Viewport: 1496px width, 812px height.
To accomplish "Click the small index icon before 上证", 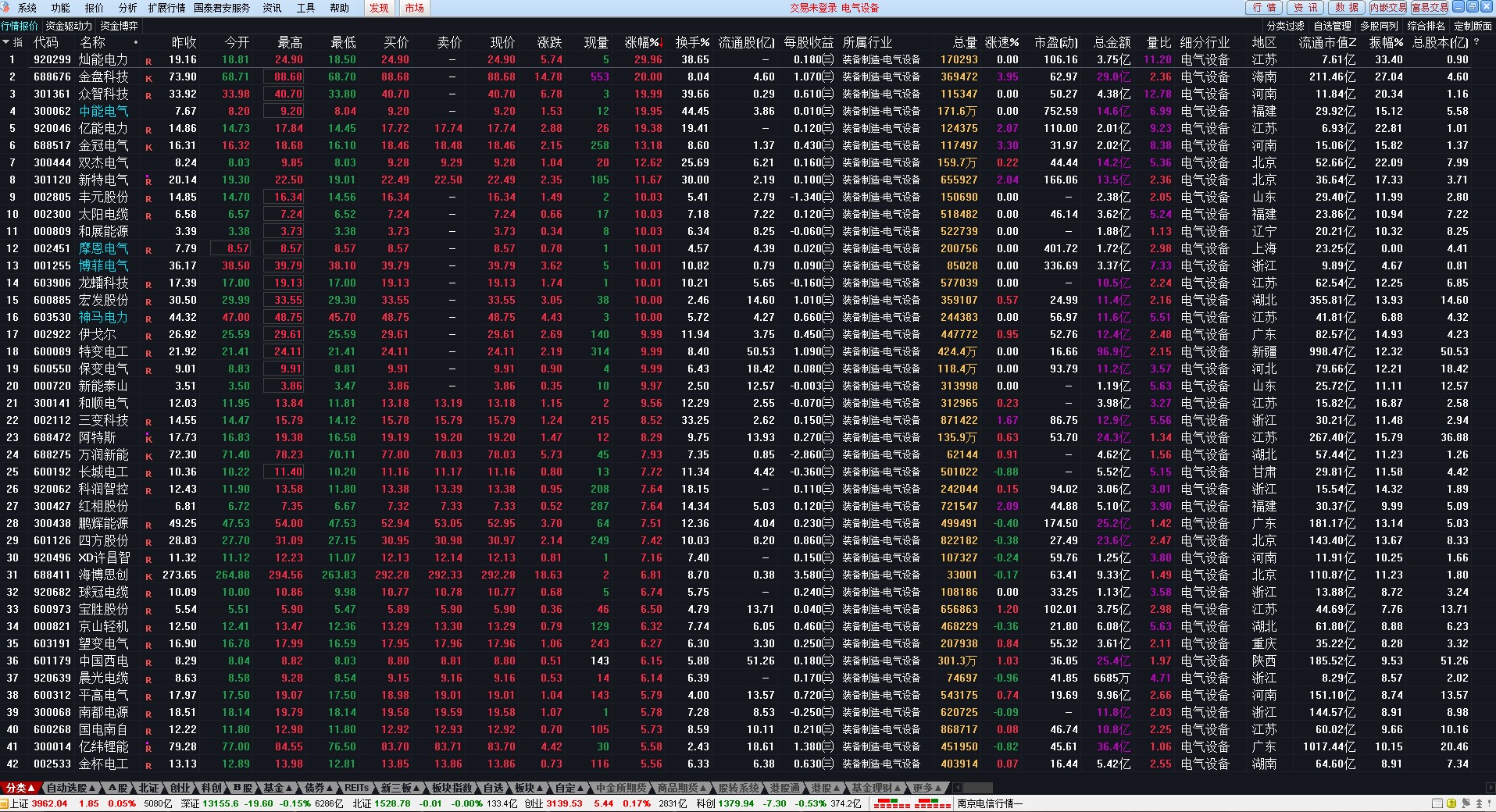I will point(4,803).
